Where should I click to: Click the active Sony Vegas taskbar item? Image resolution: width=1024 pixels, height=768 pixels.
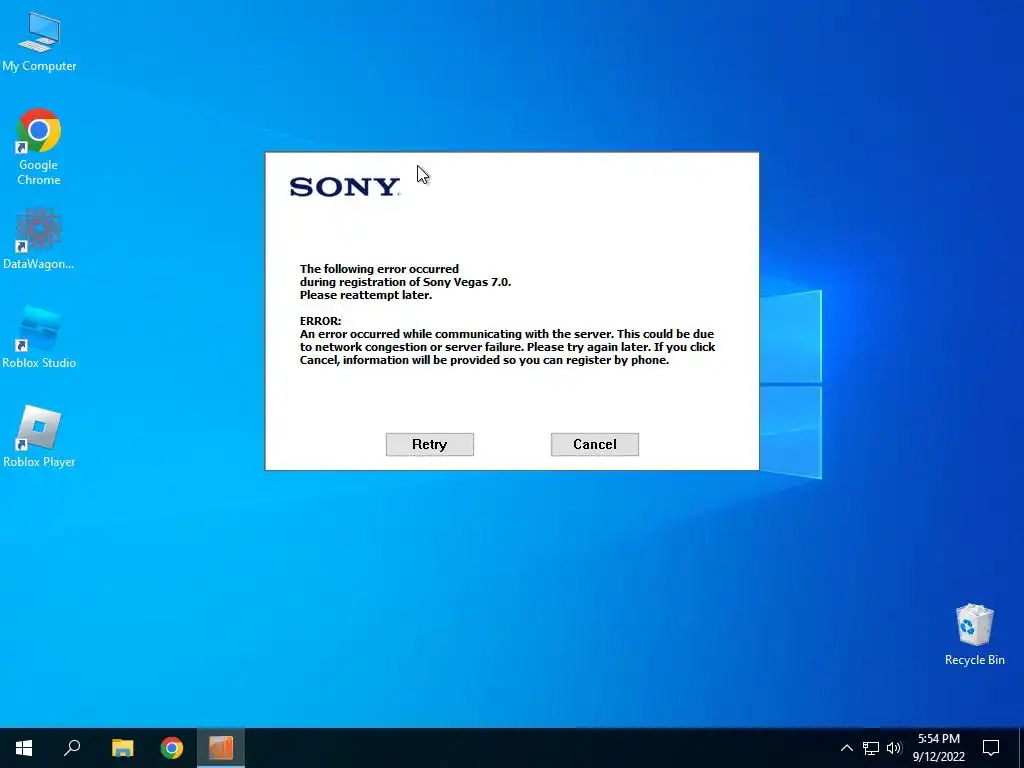(221, 748)
